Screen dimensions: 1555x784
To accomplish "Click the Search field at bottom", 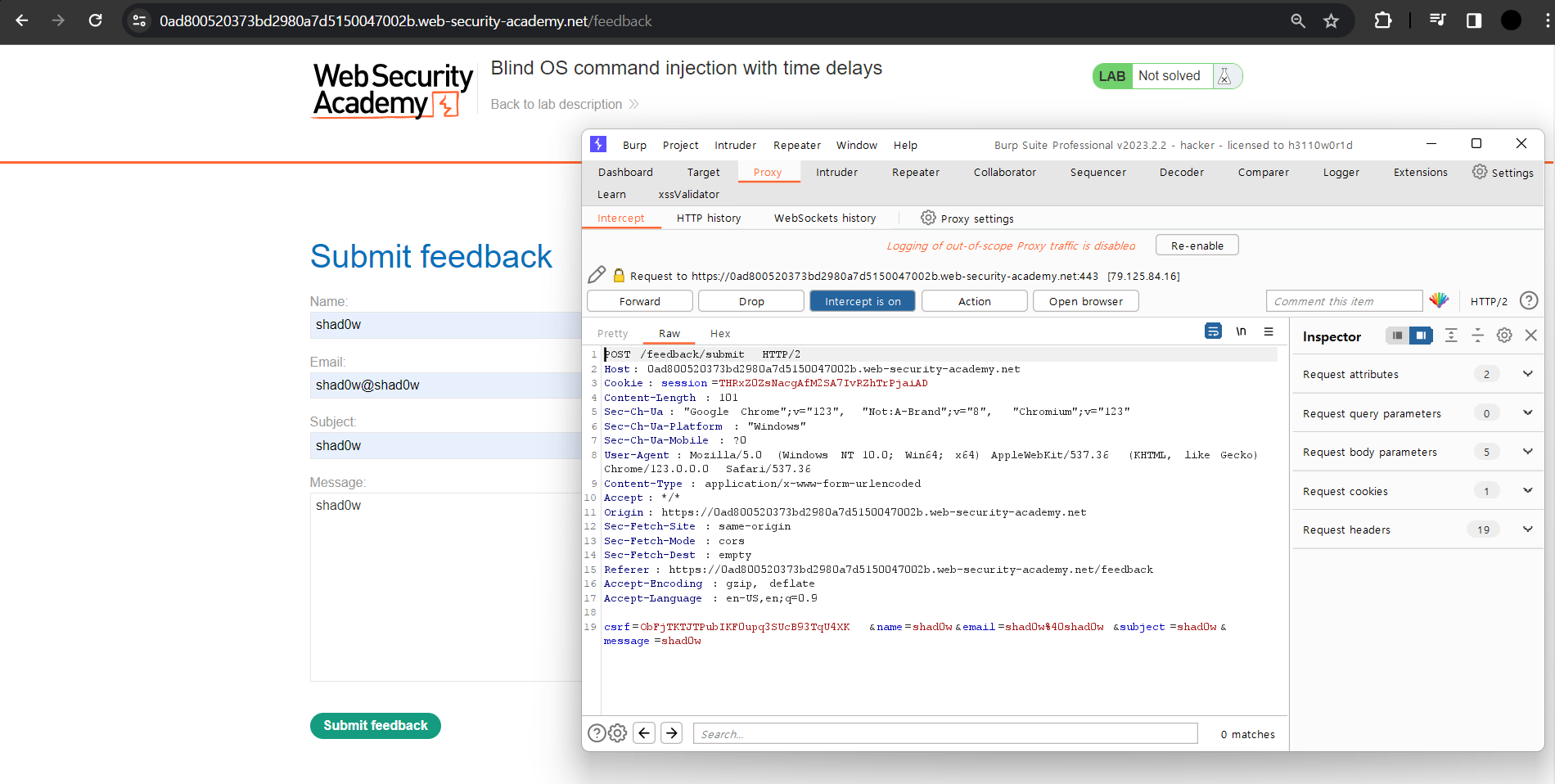I will (x=945, y=733).
